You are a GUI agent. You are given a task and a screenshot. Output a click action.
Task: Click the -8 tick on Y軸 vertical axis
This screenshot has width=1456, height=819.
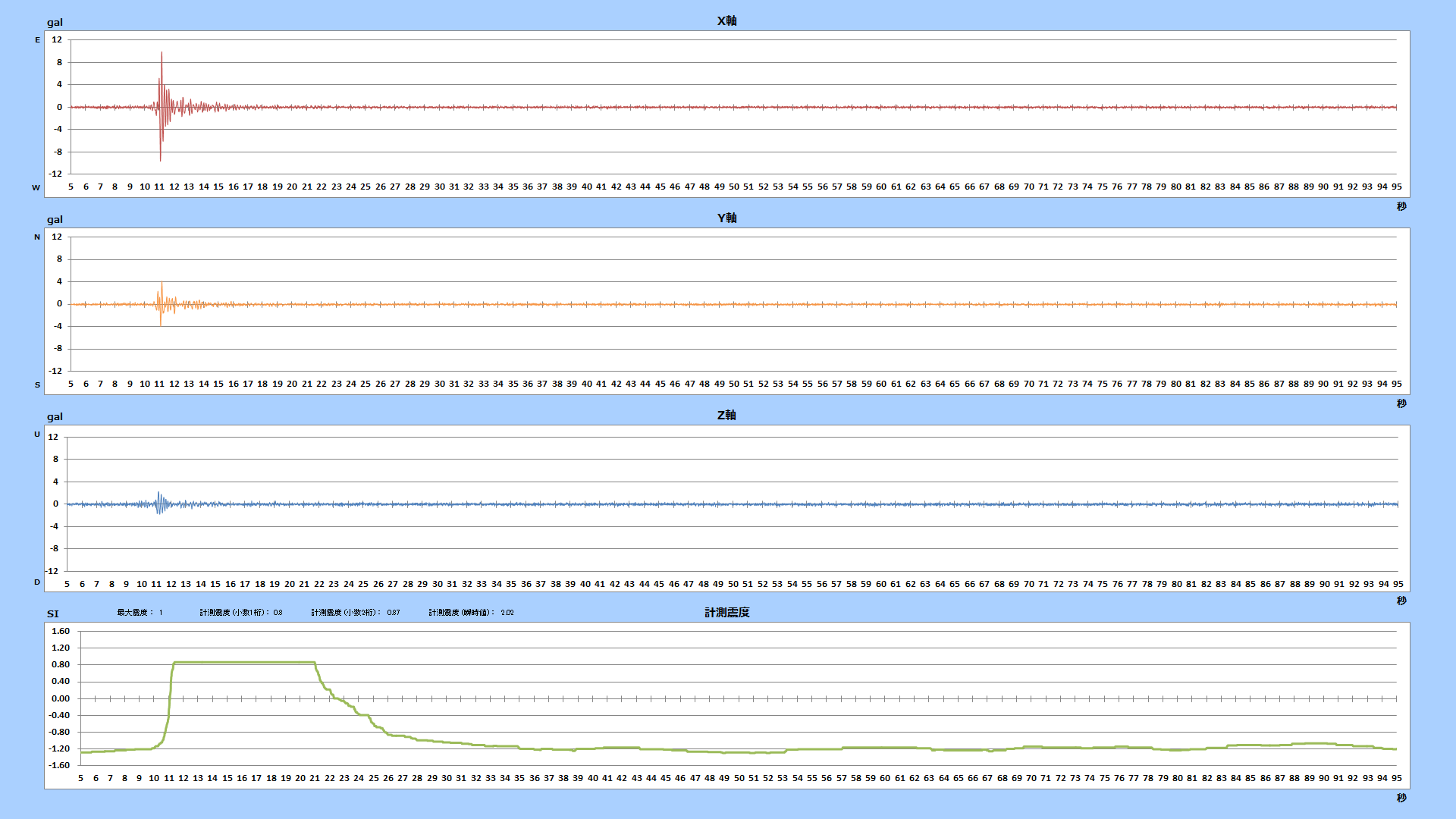(57, 349)
